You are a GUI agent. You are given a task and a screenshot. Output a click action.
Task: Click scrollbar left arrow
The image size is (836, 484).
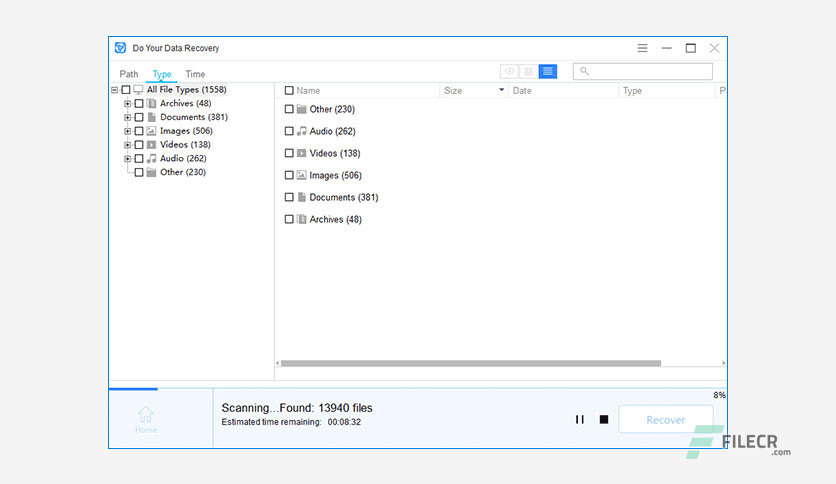[x=278, y=363]
